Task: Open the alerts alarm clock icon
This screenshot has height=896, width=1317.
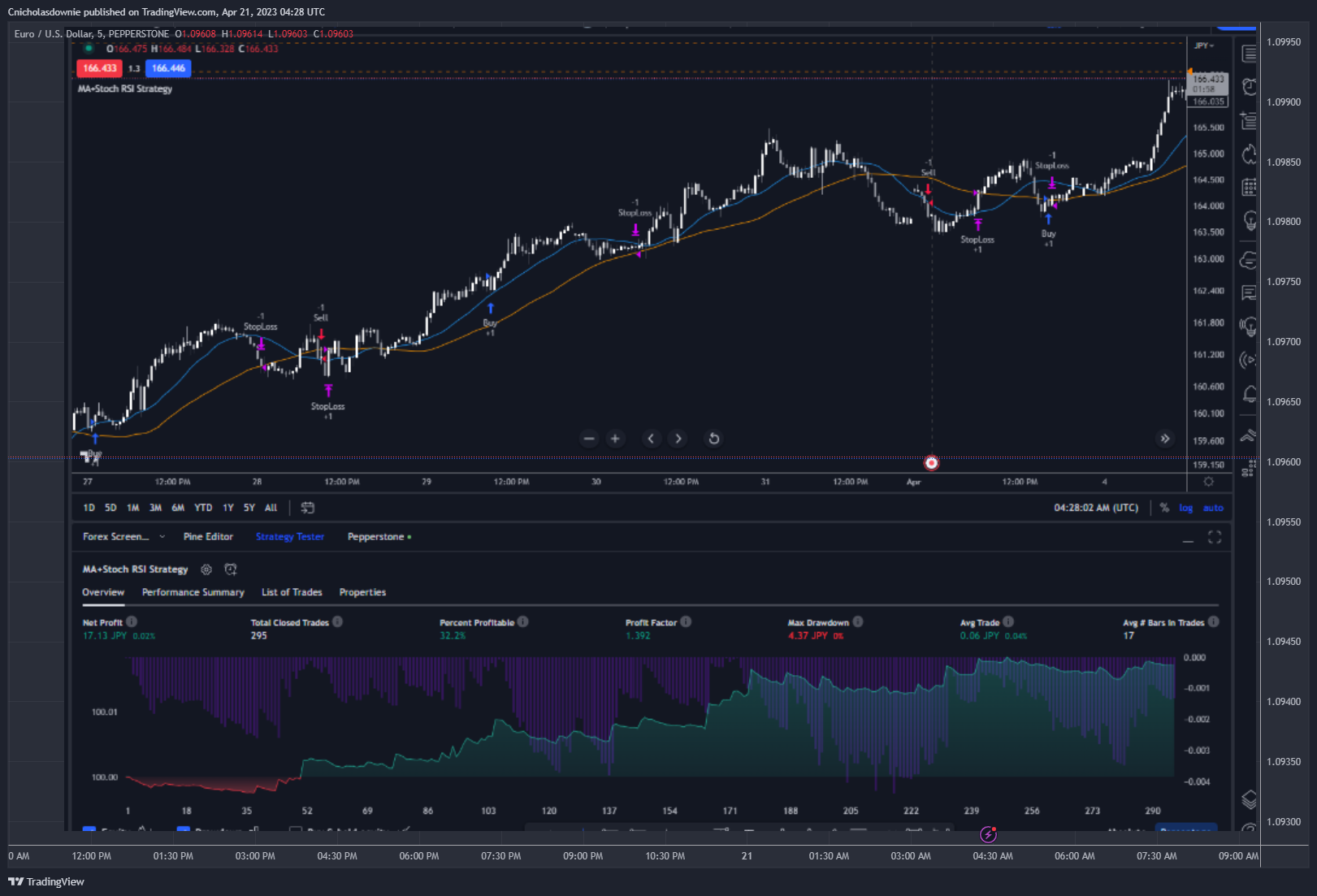Action: (x=1249, y=87)
